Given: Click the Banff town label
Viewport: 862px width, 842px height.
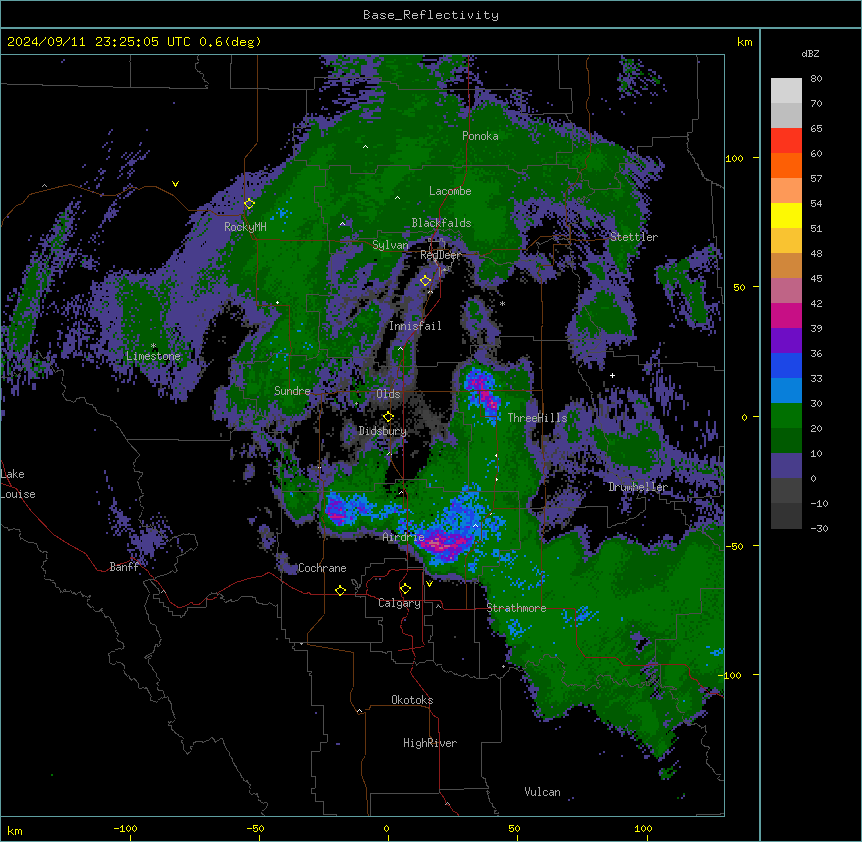Looking at the screenshot, I should [x=124, y=567].
